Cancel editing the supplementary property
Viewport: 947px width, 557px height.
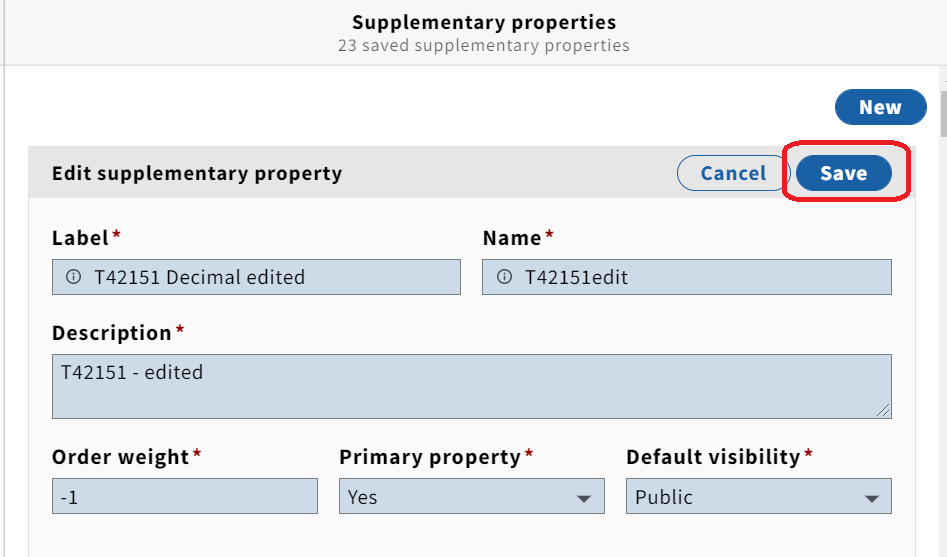[x=733, y=173]
